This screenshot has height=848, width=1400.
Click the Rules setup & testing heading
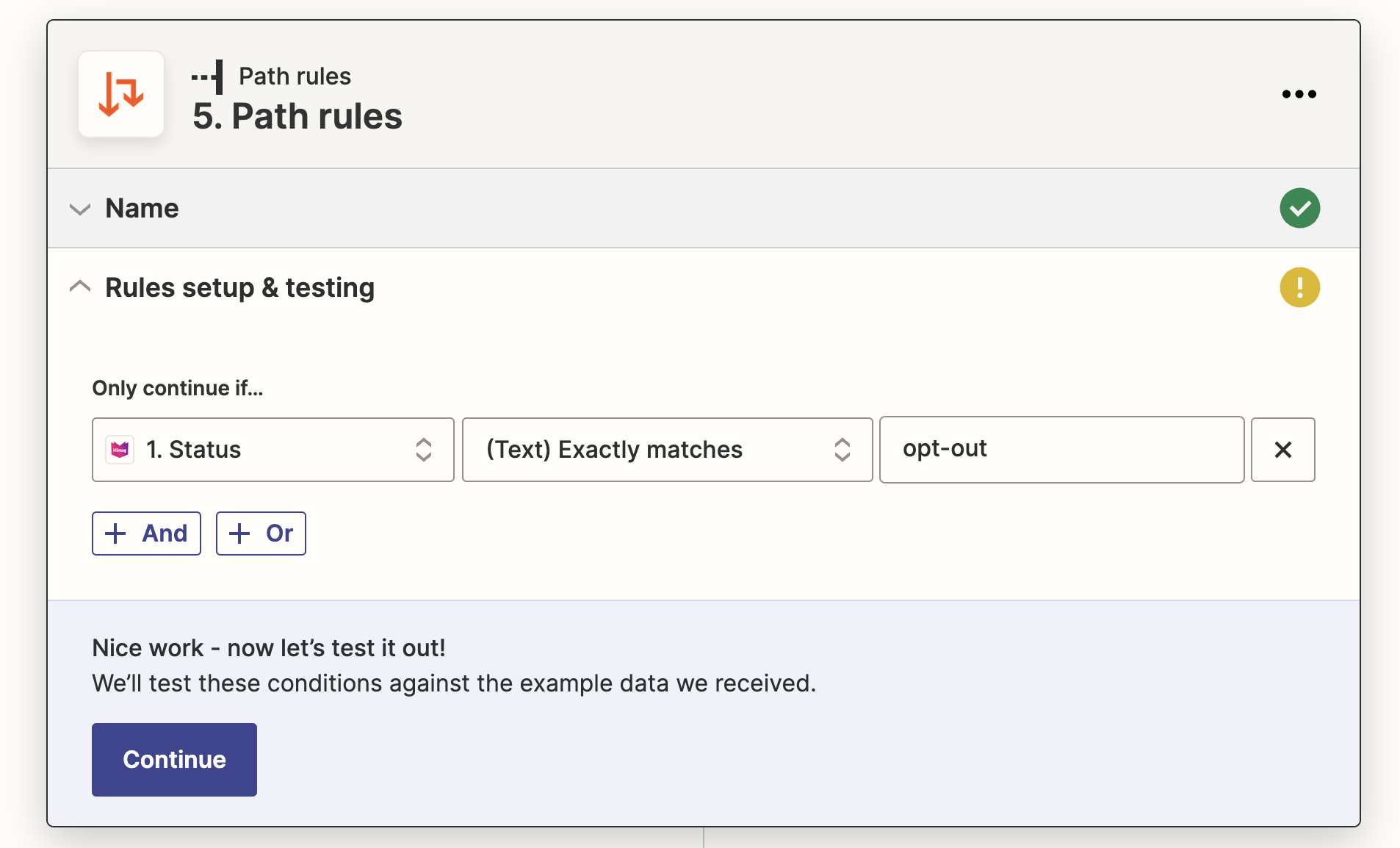(x=239, y=287)
